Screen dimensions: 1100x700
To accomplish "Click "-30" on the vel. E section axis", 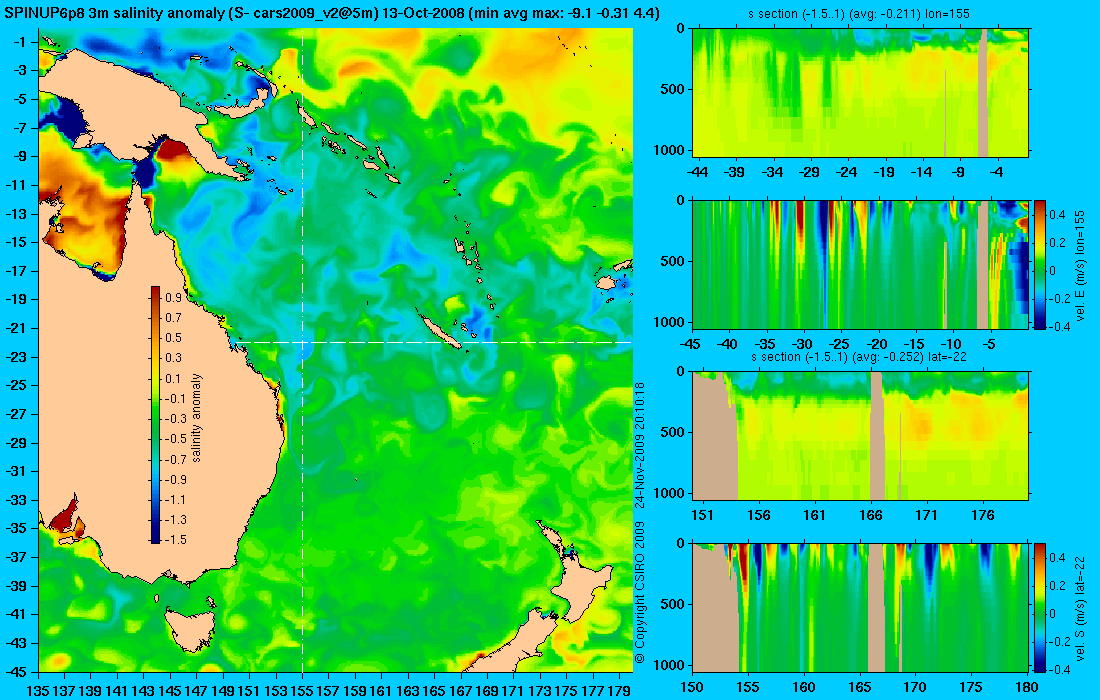I will 803,344.
